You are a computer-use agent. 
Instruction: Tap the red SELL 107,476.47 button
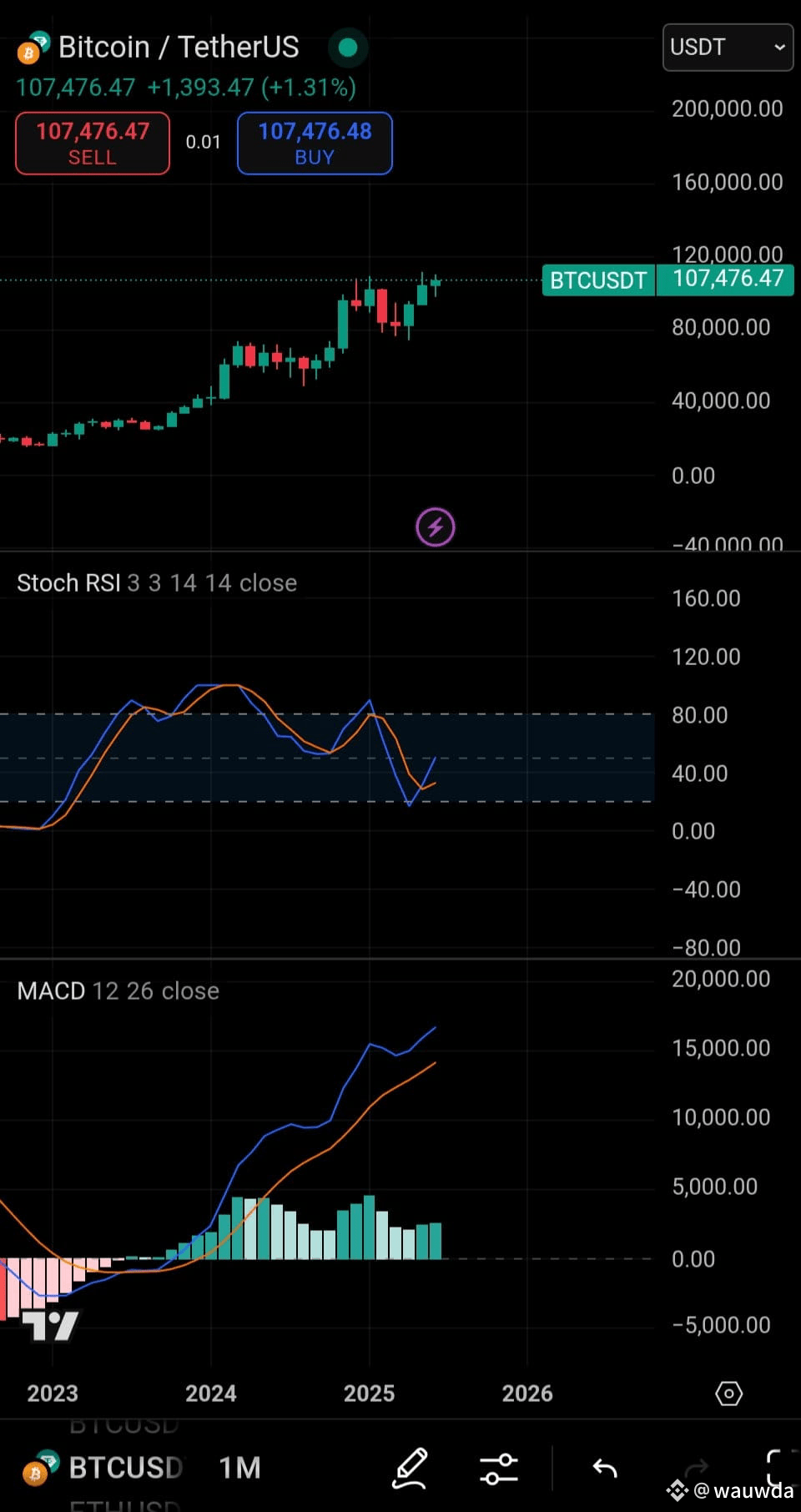click(x=93, y=144)
